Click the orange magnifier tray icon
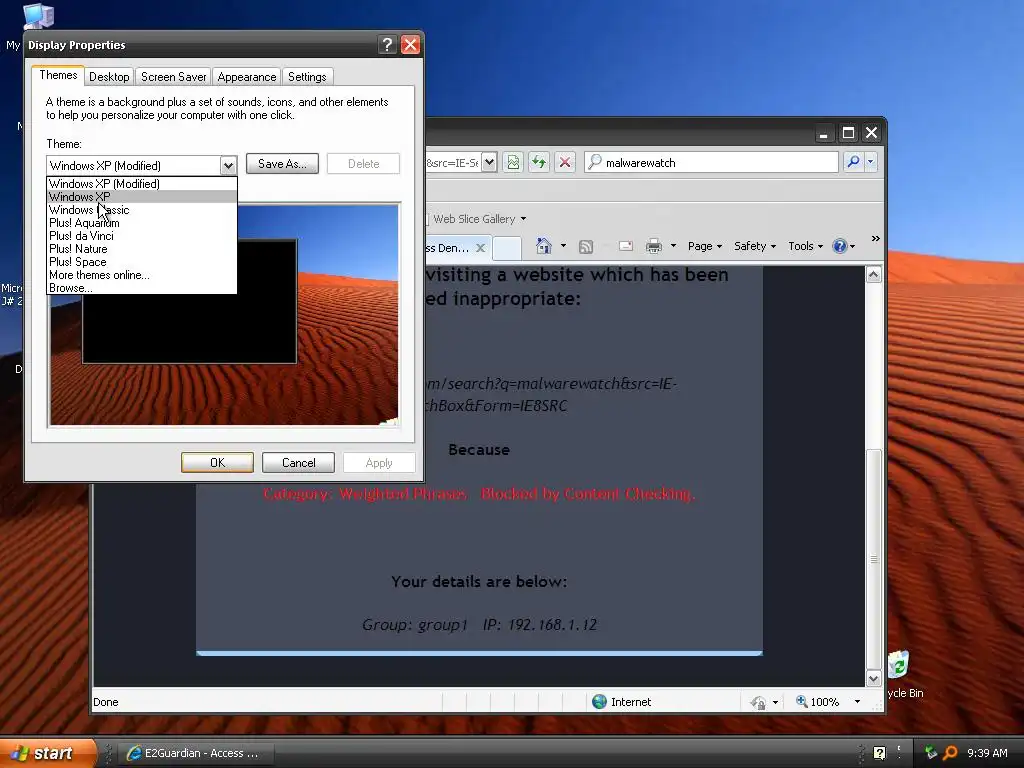This screenshot has height=768, width=1024. pos(950,753)
